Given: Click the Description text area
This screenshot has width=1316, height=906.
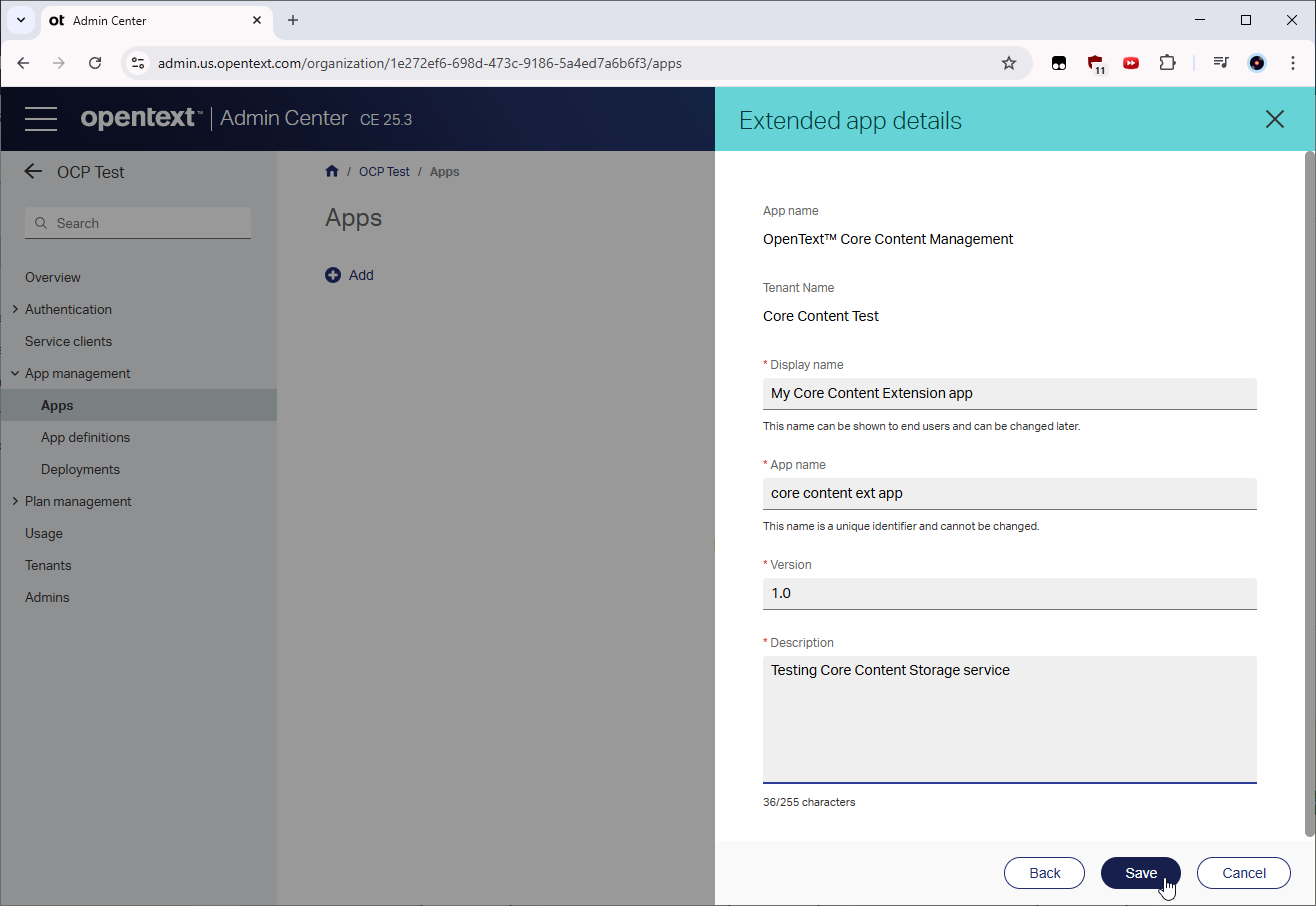Looking at the screenshot, I should tap(1009, 719).
